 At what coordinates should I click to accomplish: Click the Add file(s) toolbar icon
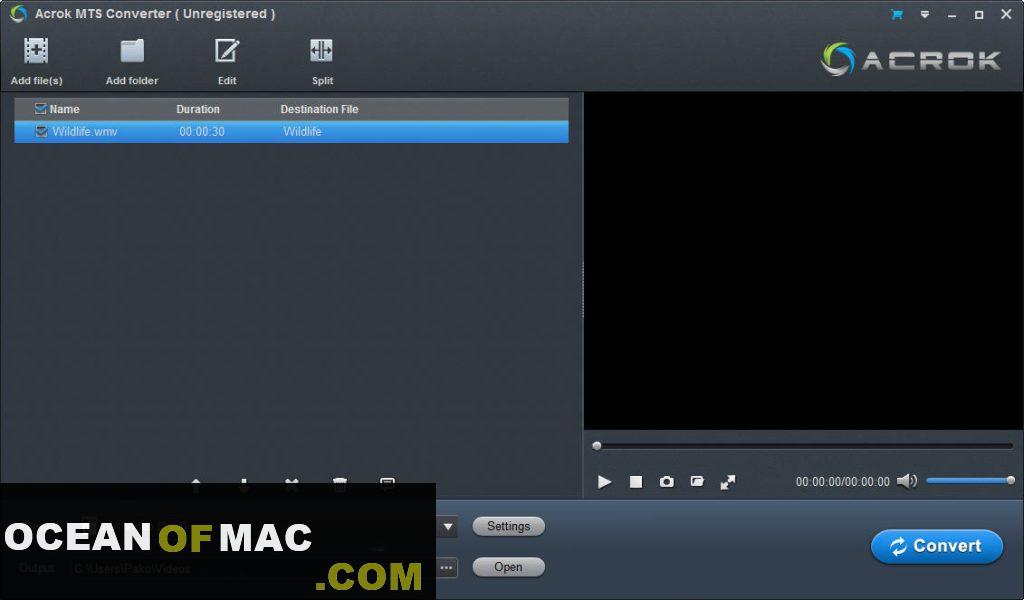click(x=36, y=51)
